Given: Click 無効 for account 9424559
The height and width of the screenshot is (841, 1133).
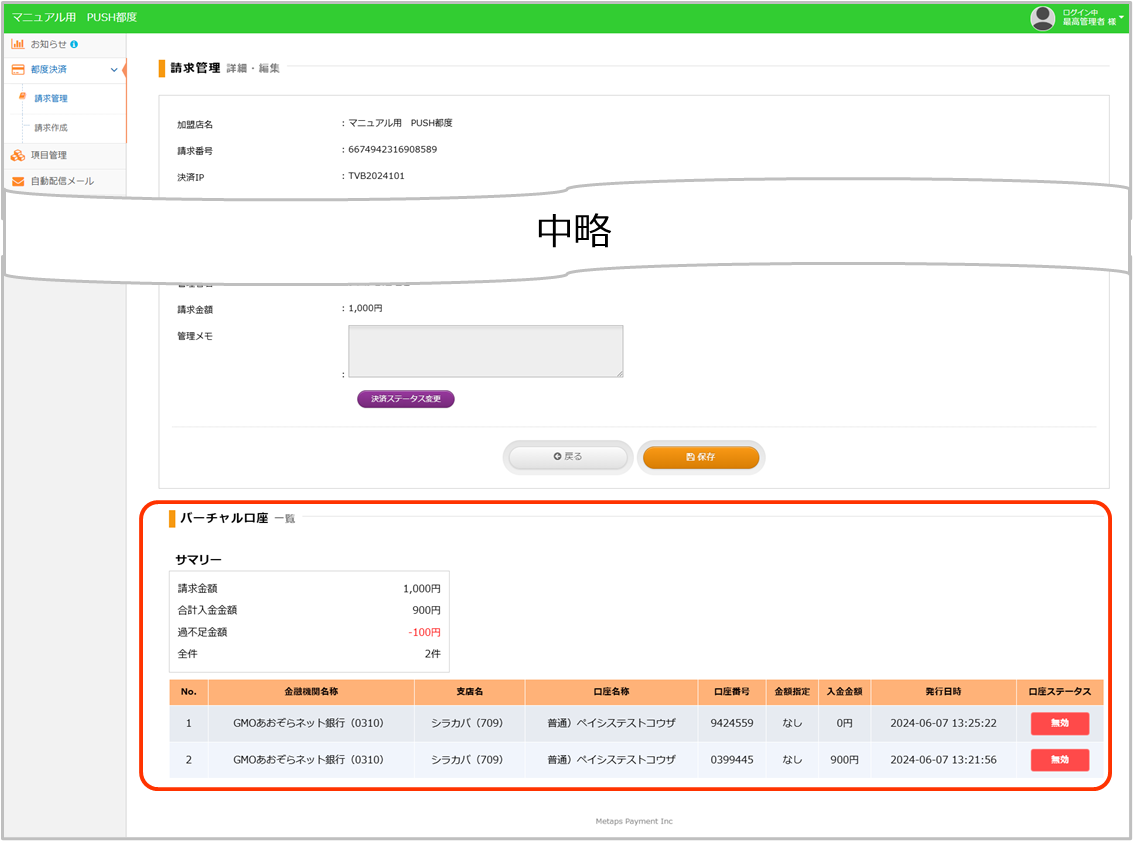Looking at the screenshot, I should coord(1059,724).
